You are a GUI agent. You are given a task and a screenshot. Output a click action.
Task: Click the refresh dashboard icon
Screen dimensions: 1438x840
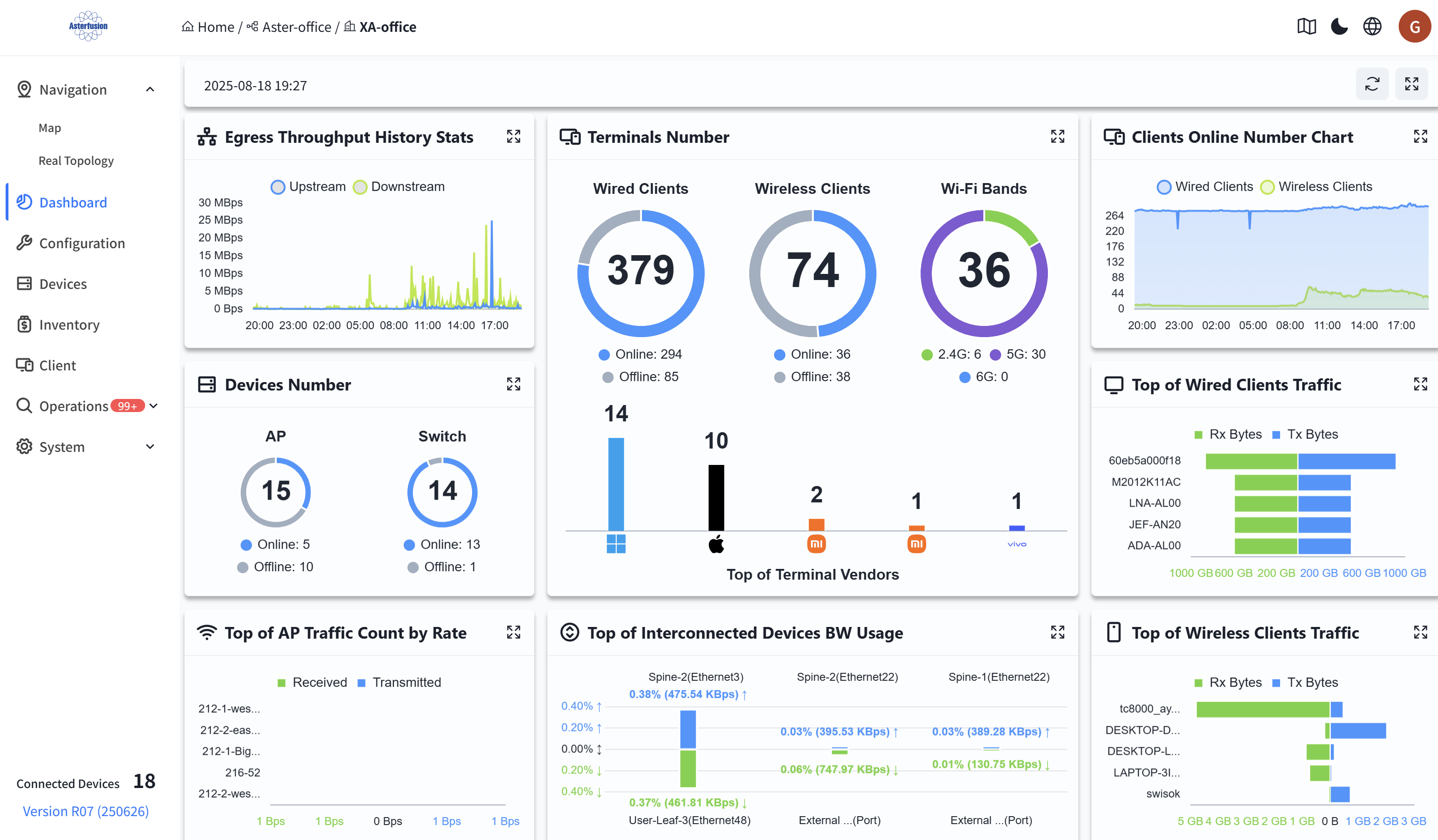click(x=1372, y=84)
